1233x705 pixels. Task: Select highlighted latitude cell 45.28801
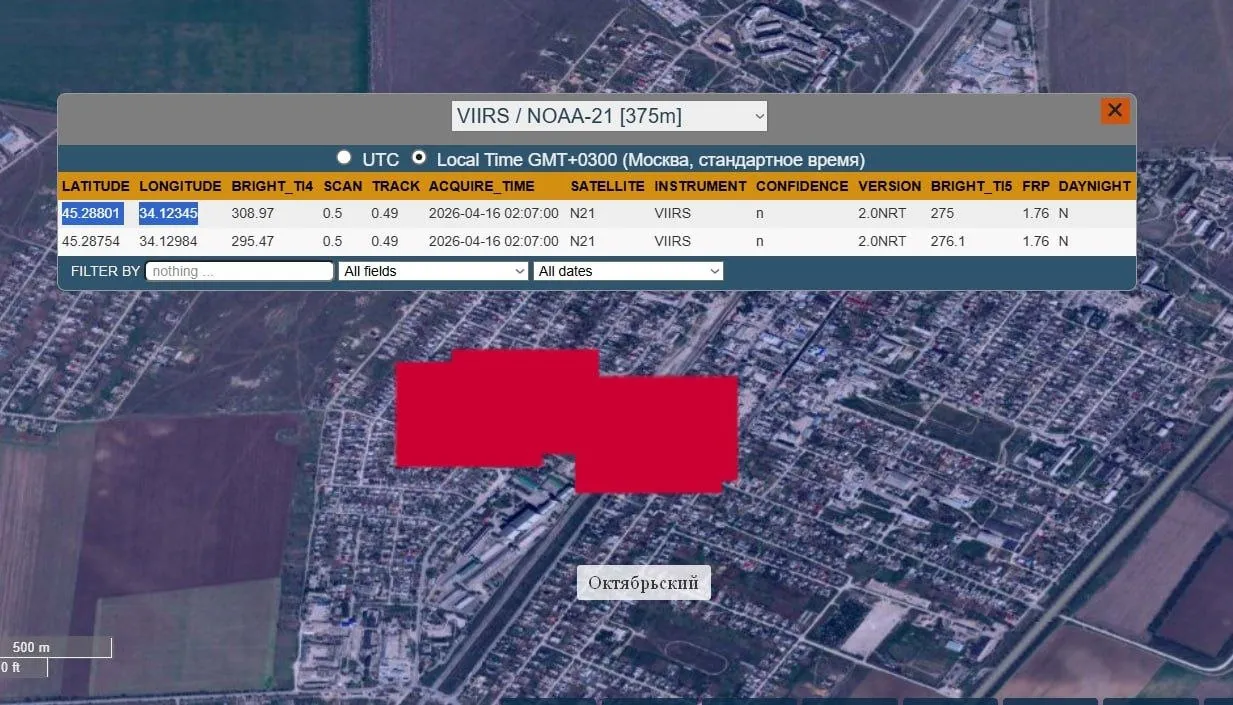click(x=91, y=213)
